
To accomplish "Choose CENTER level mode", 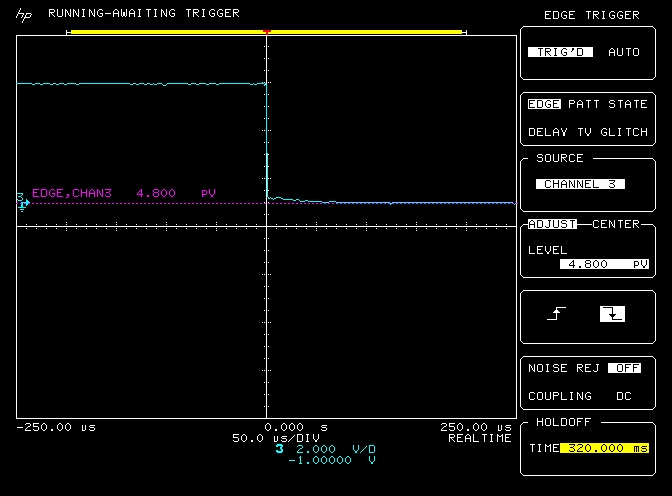I will pyautogui.click(x=616, y=224).
